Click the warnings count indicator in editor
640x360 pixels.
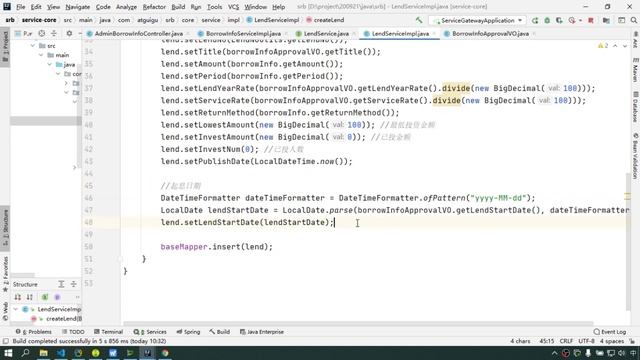[603, 46]
